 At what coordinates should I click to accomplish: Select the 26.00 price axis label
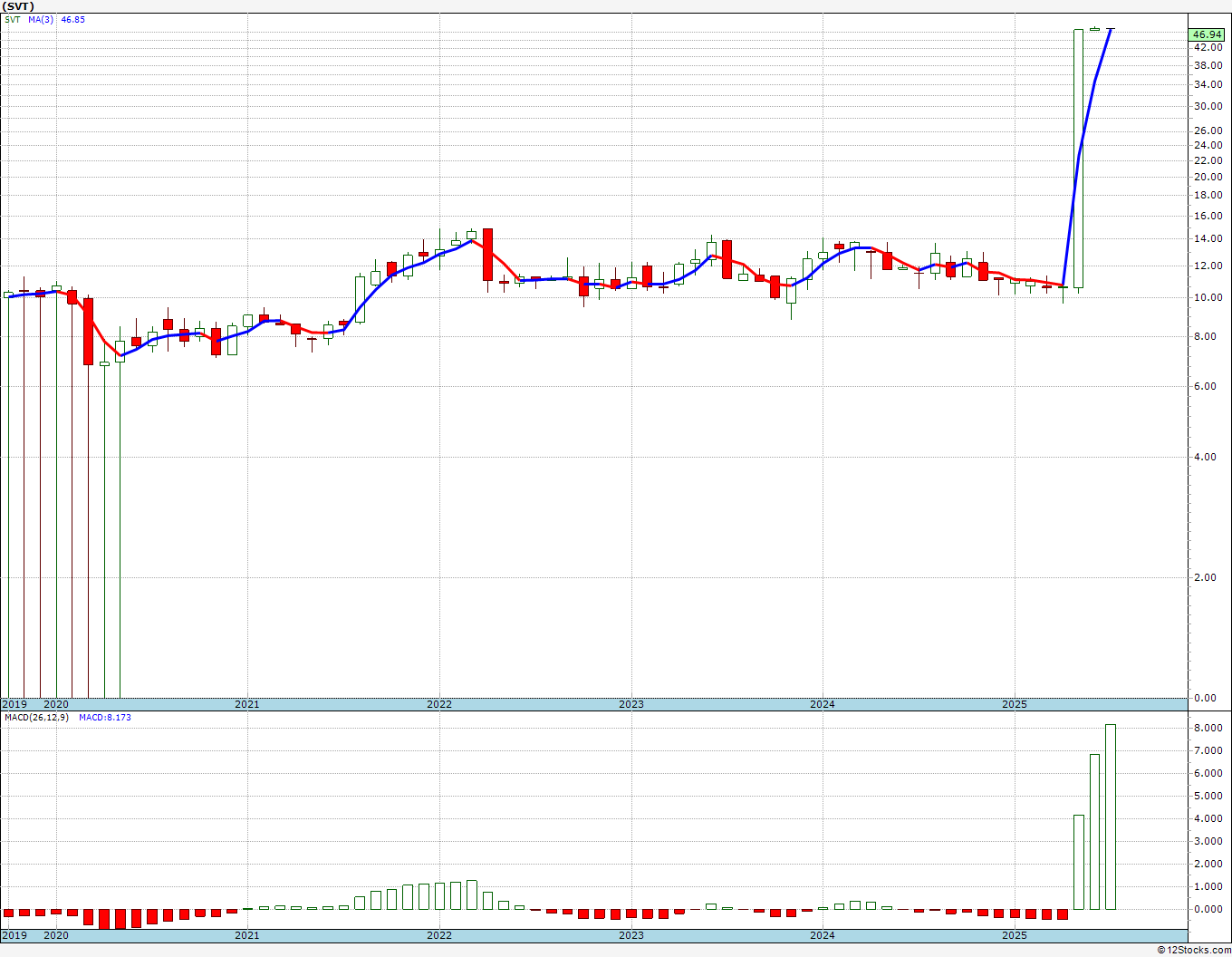click(x=1207, y=131)
